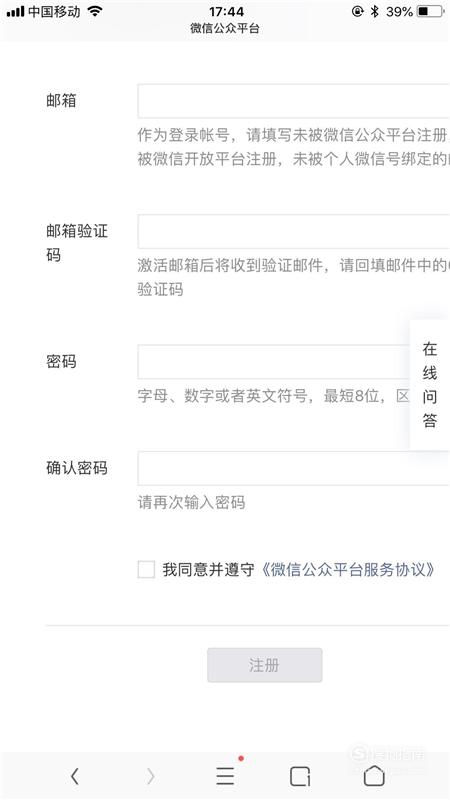
Task: Tap the cellular signal bars icon
Action: click(15, 11)
